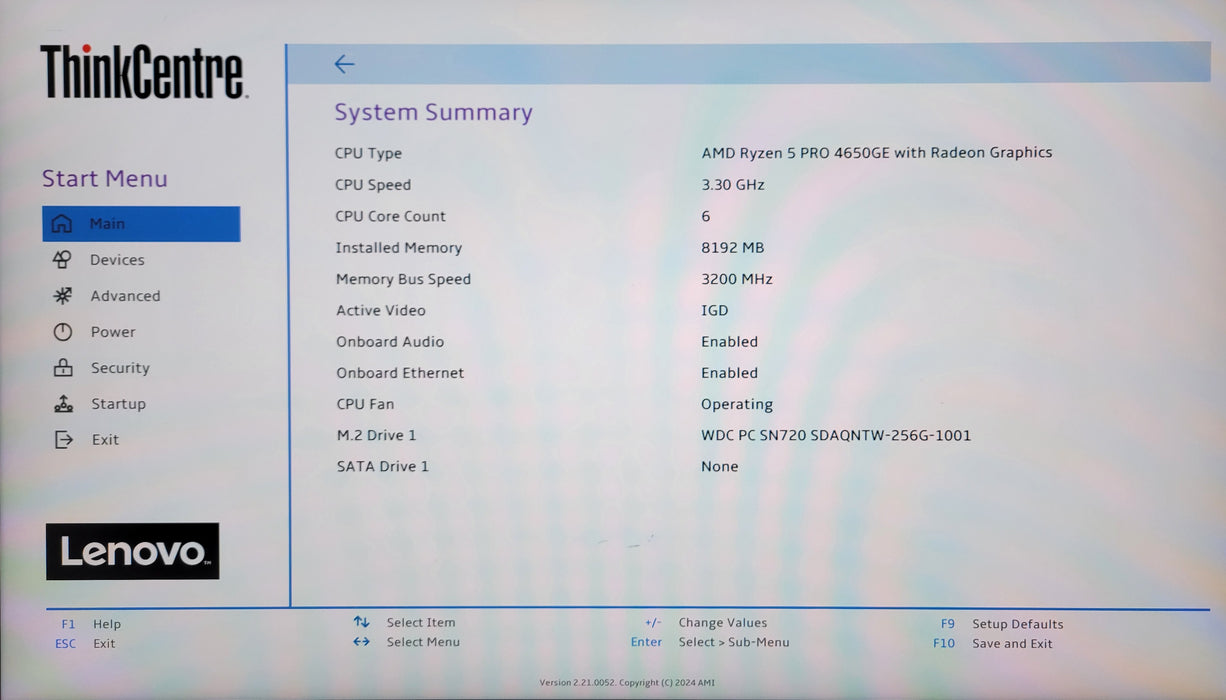Click Enter Select Sub-Menu hint

(x=710, y=642)
